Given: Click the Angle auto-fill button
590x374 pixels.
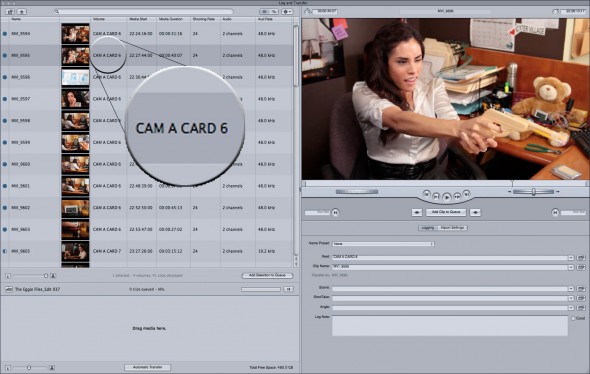Looking at the screenshot, I should pyautogui.click(x=581, y=308).
